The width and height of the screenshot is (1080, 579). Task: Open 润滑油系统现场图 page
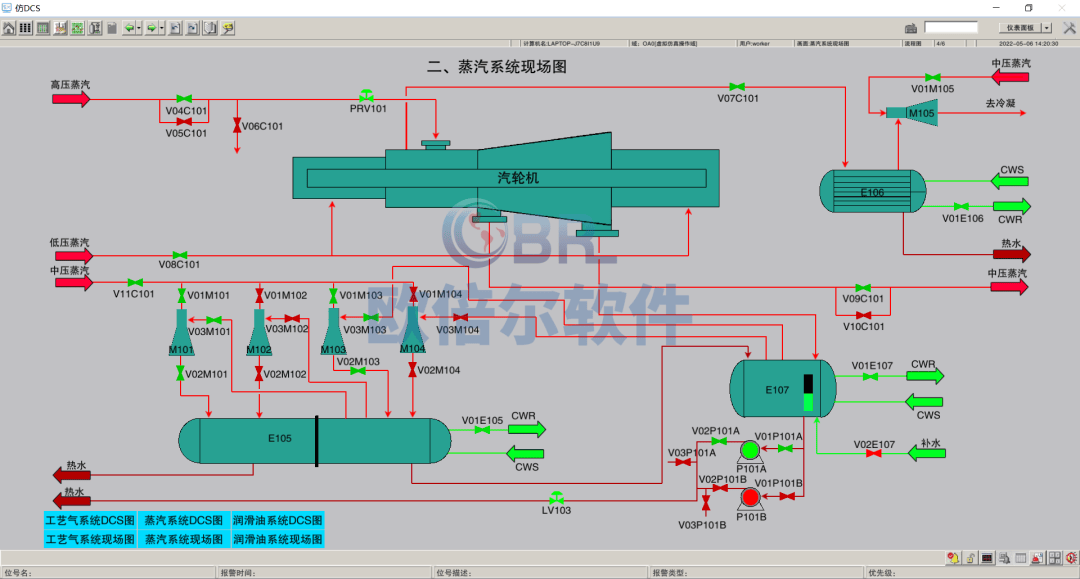coord(278,539)
